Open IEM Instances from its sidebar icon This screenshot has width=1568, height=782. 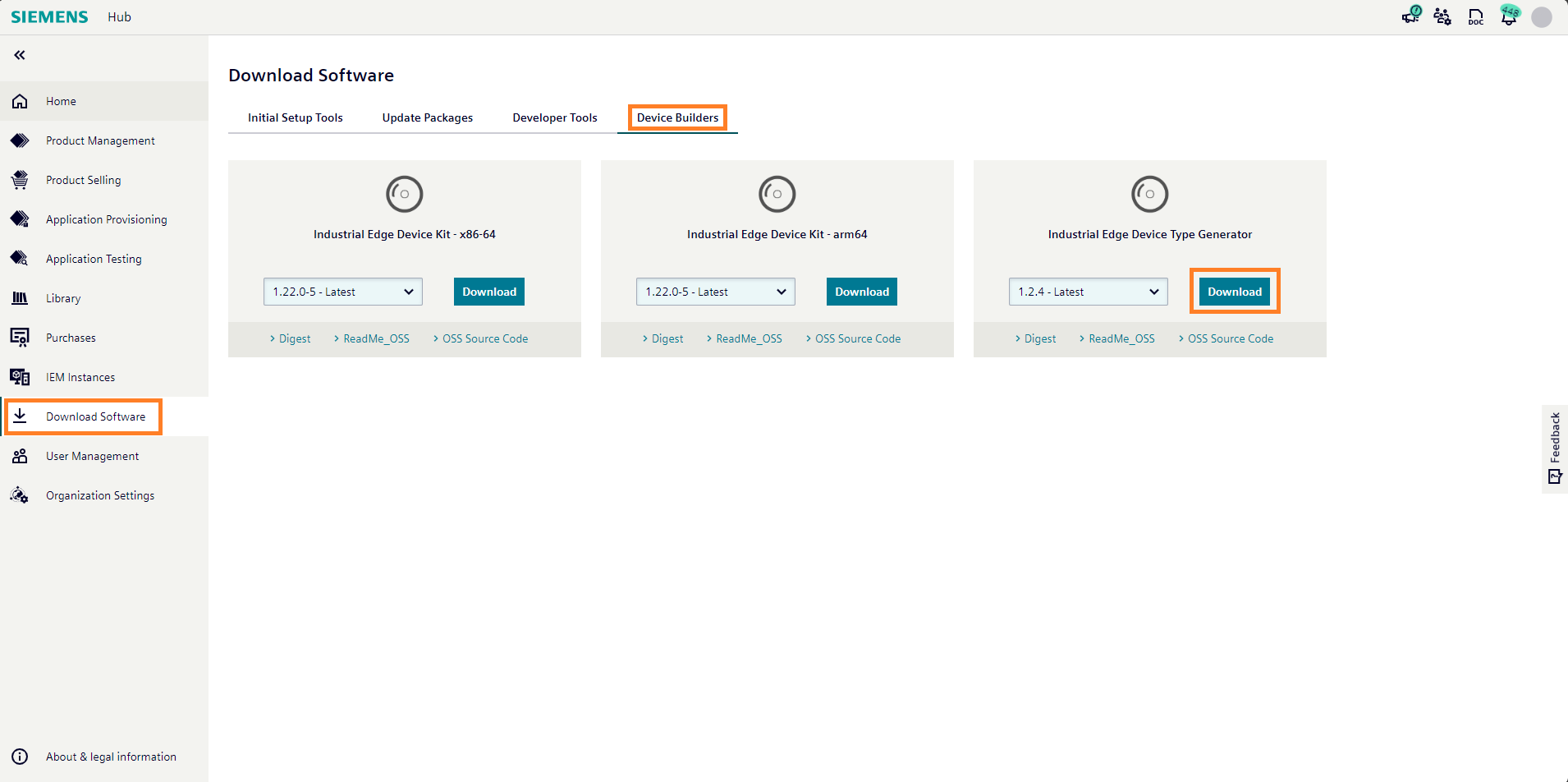(20, 376)
